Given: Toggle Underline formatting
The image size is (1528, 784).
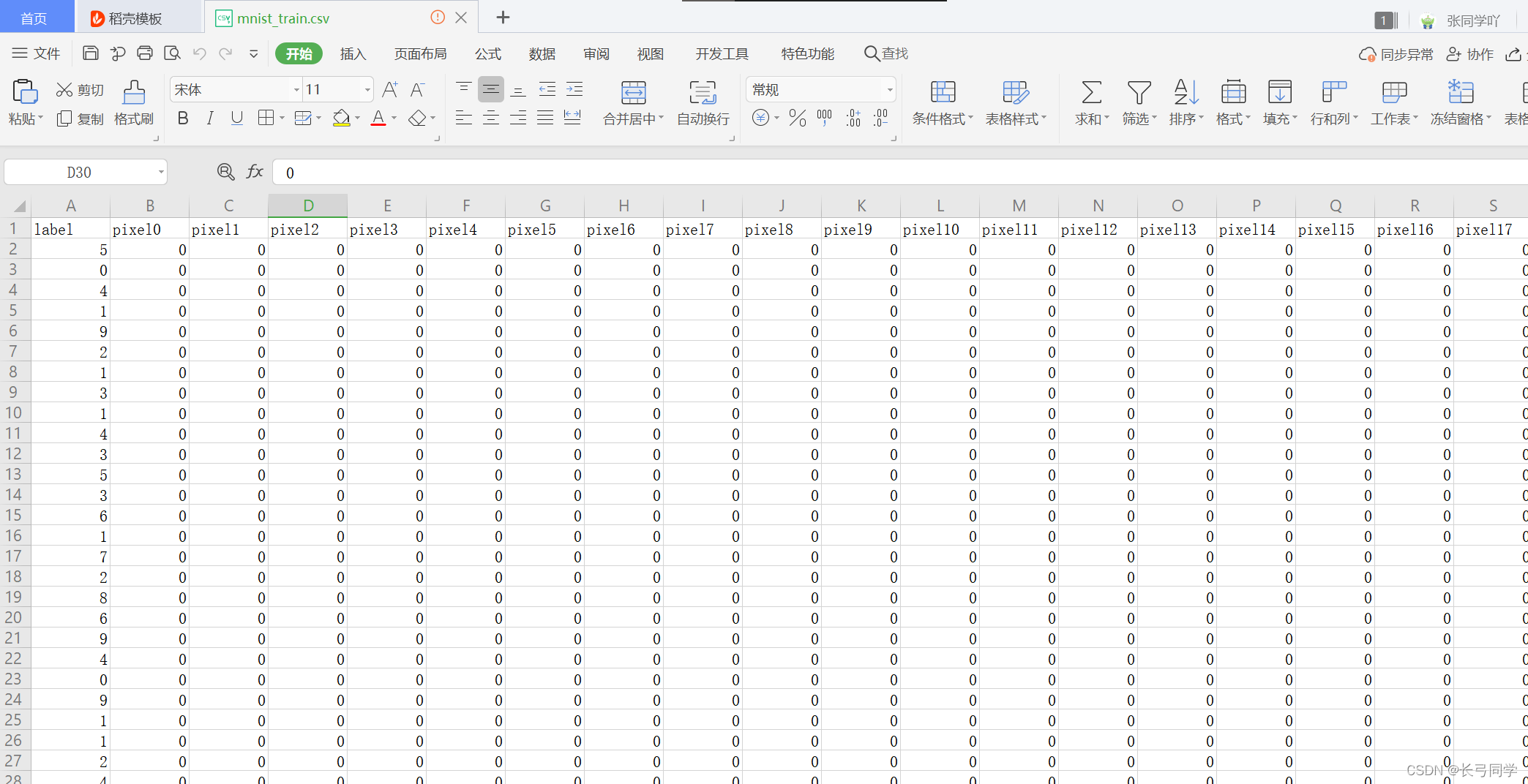Looking at the screenshot, I should click(236, 118).
